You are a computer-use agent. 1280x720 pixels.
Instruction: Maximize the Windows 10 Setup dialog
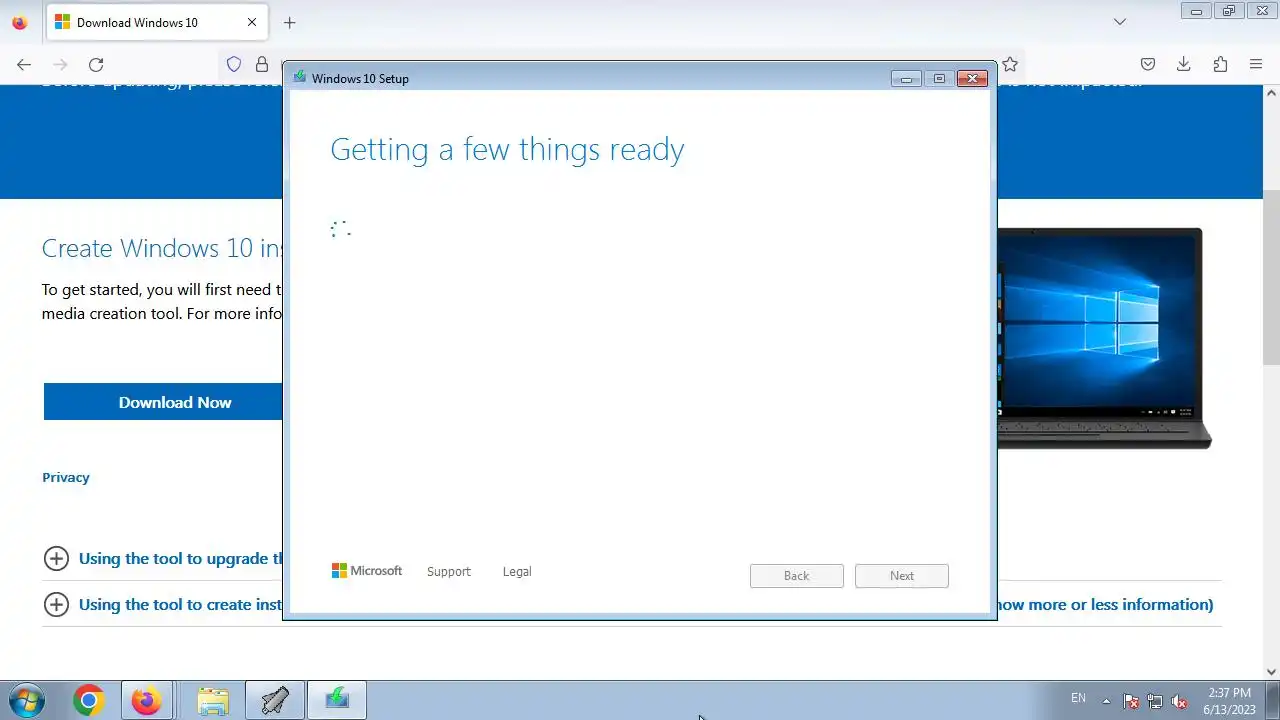click(x=939, y=79)
